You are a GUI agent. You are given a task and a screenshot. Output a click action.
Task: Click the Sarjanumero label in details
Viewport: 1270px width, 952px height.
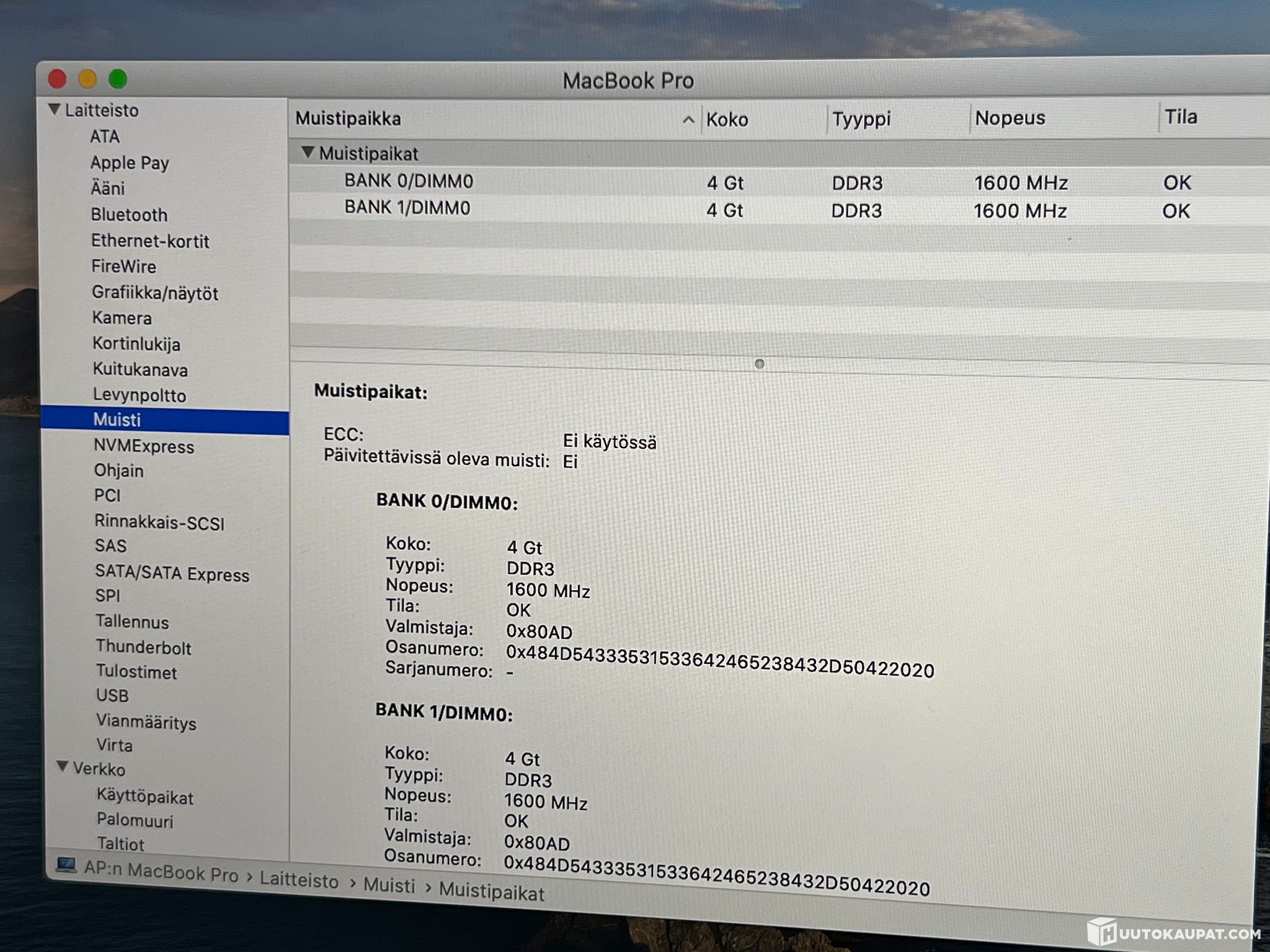tap(439, 669)
